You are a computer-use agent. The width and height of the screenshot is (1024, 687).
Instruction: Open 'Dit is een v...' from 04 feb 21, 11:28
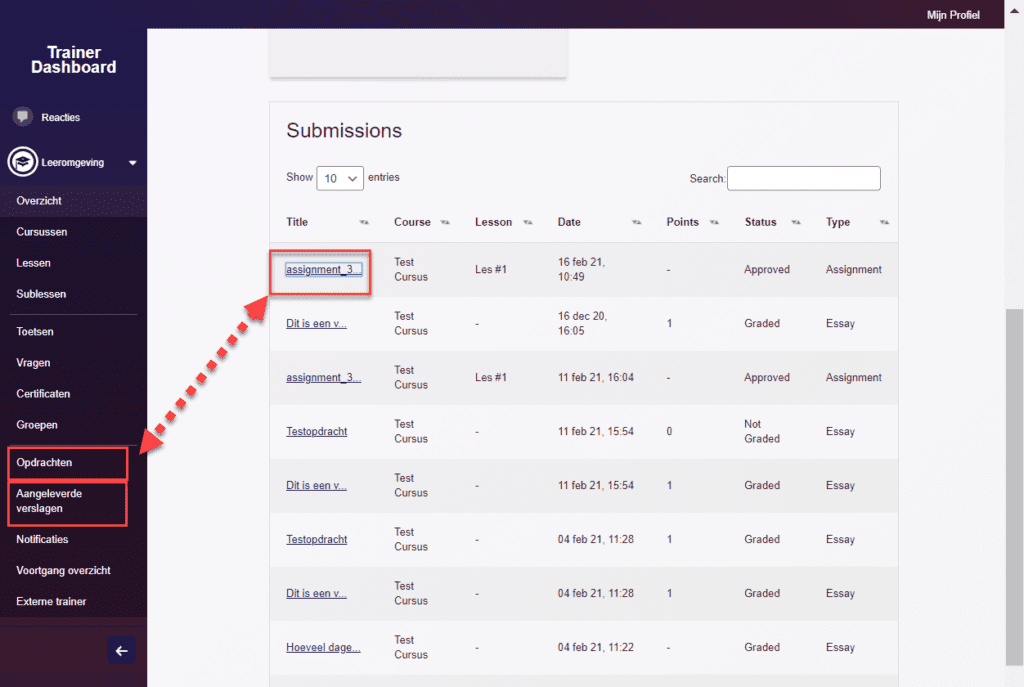(x=316, y=593)
